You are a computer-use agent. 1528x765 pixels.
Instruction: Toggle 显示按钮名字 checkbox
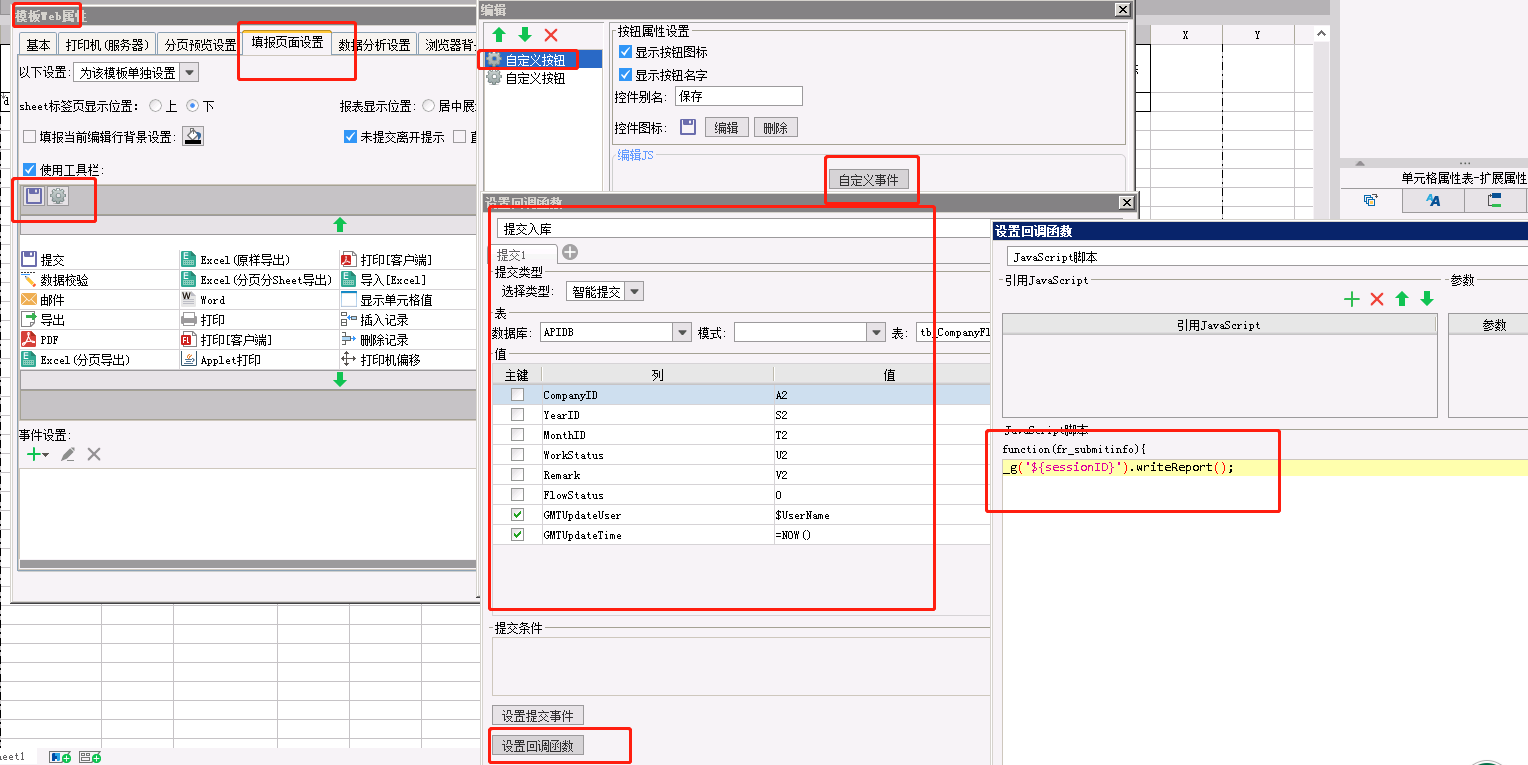click(625, 75)
